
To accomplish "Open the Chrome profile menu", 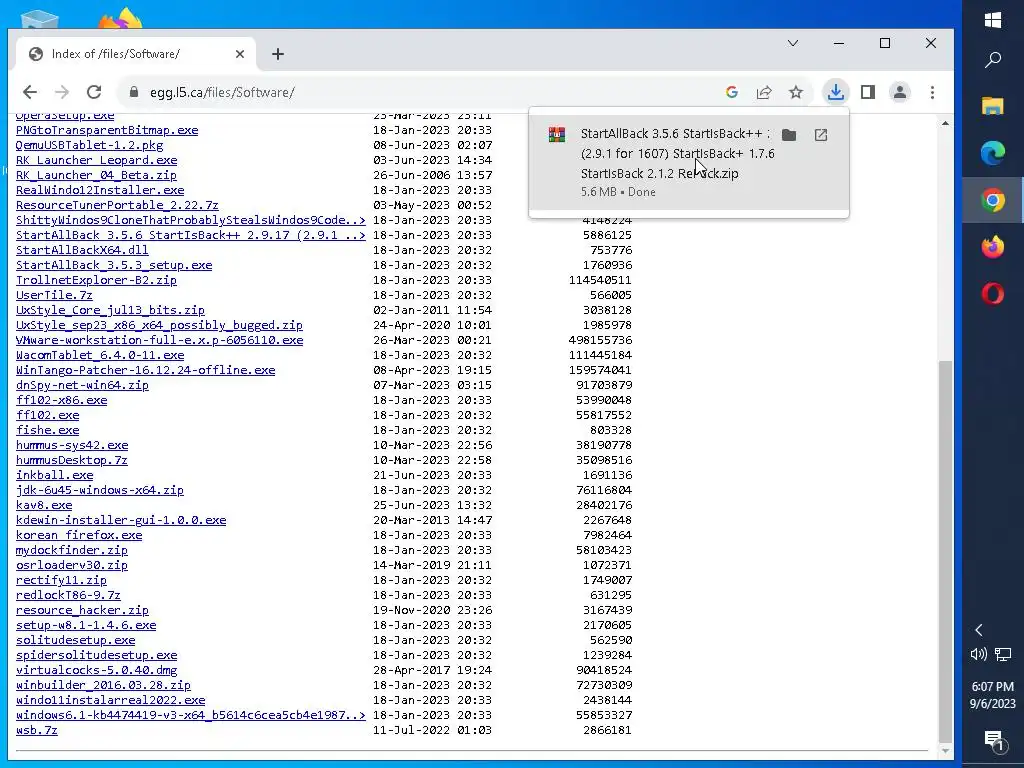I will [899, 92].
